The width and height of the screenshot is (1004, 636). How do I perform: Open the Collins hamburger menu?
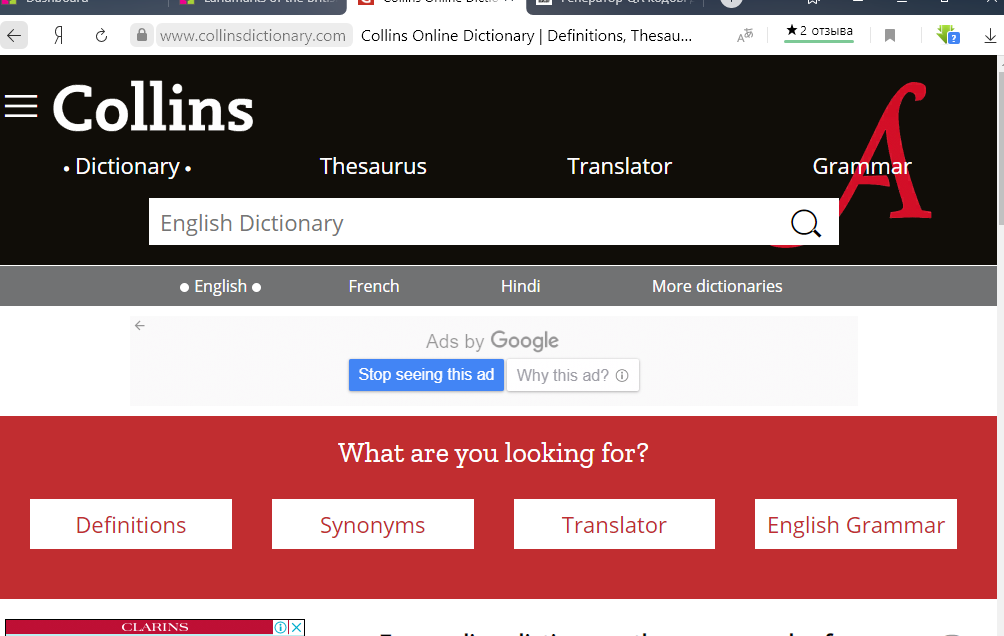[x=21, y=106]
